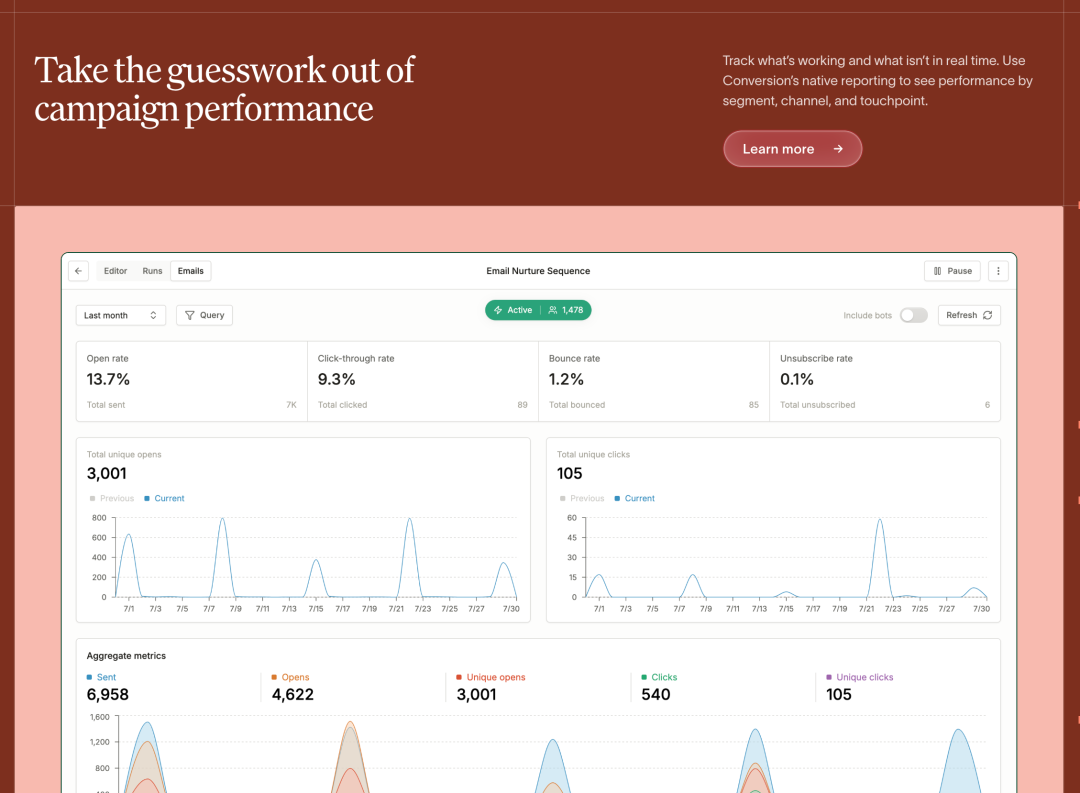This screenshot has height=793, width=1080.
Task: Click the purple Unique clicks legend swatch
Action: (829, 677)
